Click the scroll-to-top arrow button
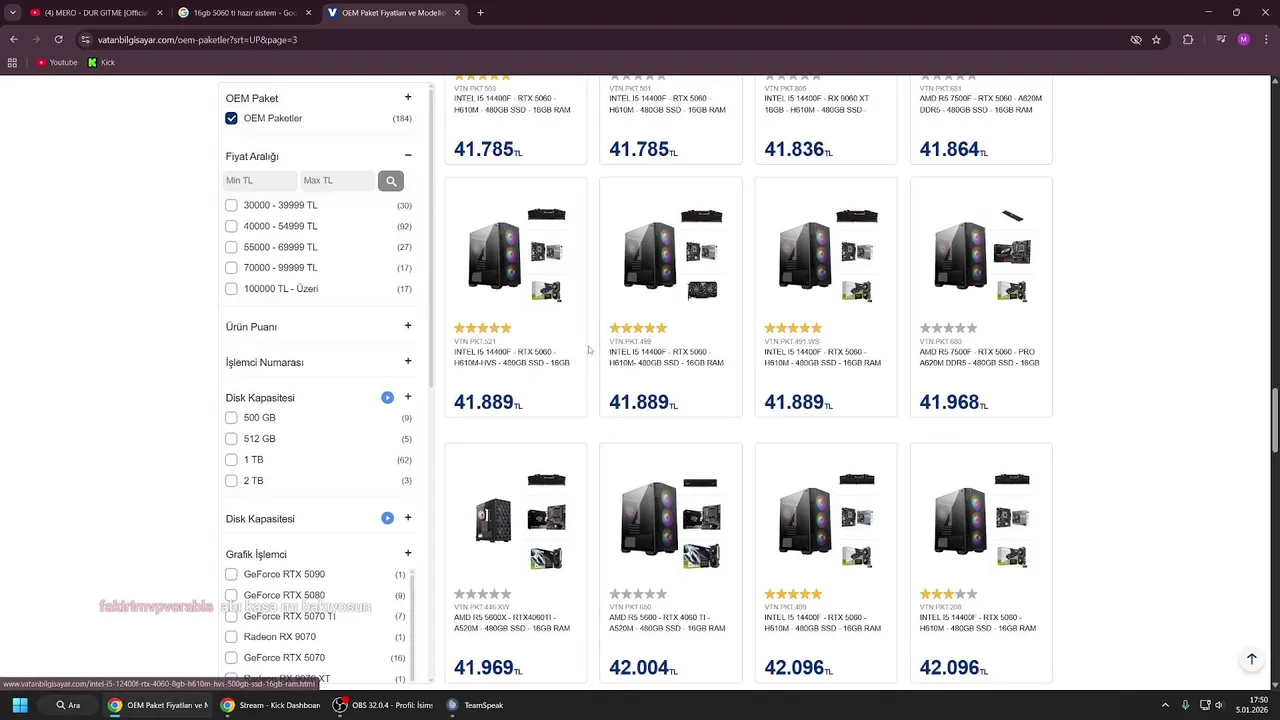 [x=1251, y=659]
